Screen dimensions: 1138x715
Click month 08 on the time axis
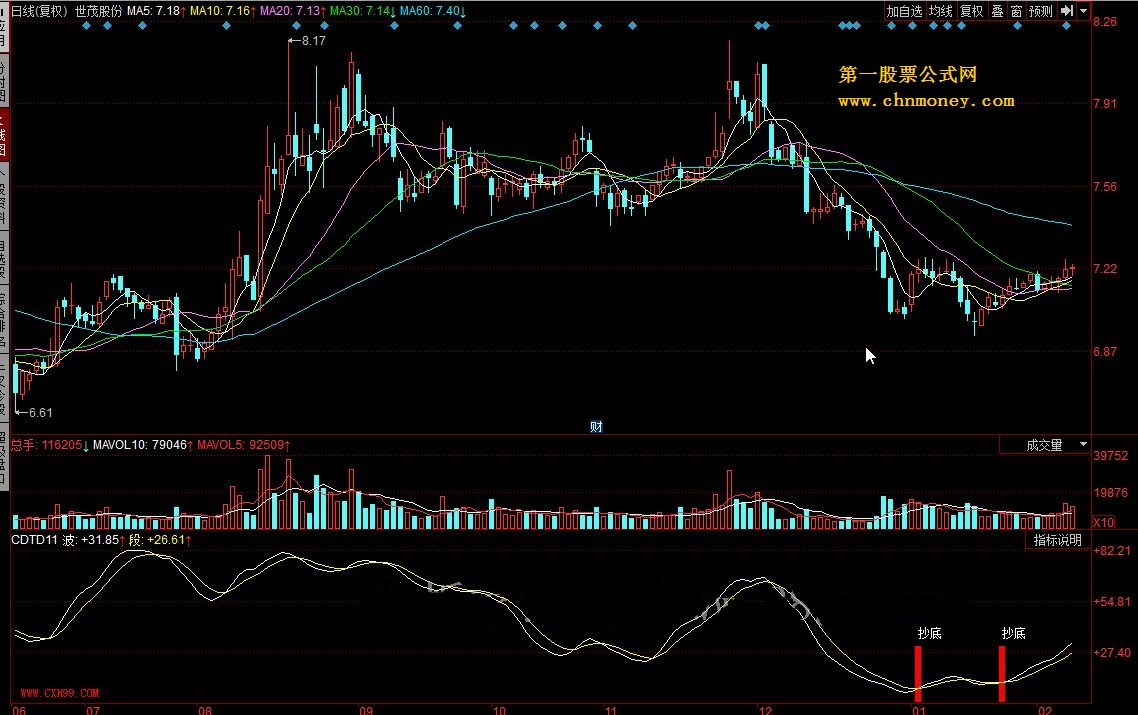tap(205, 710)
